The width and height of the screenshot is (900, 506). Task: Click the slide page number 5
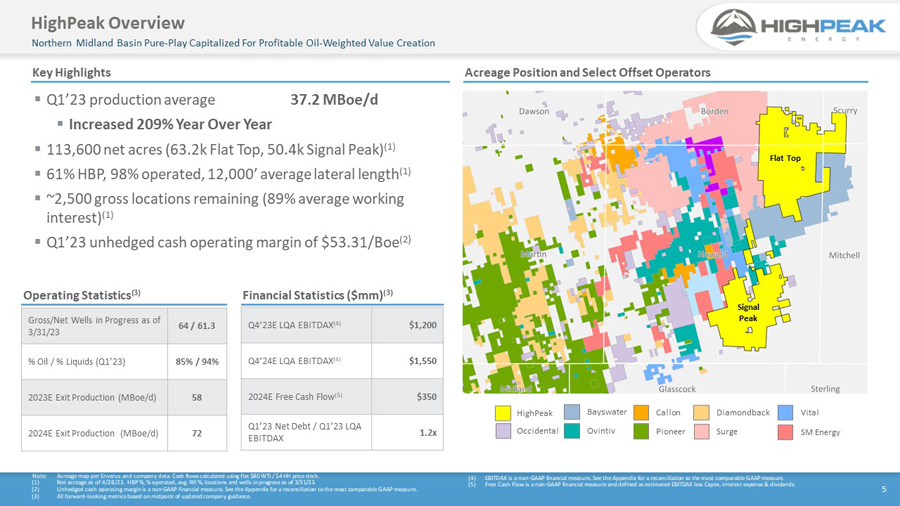coord(884,489)
